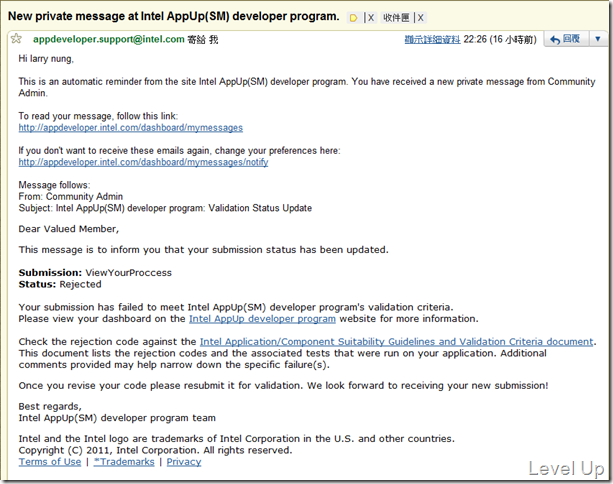Click the 'Subject: Intel AppUp(SM)' line
The width and height of the screenshot is (613, 484).
coord(165,208)
